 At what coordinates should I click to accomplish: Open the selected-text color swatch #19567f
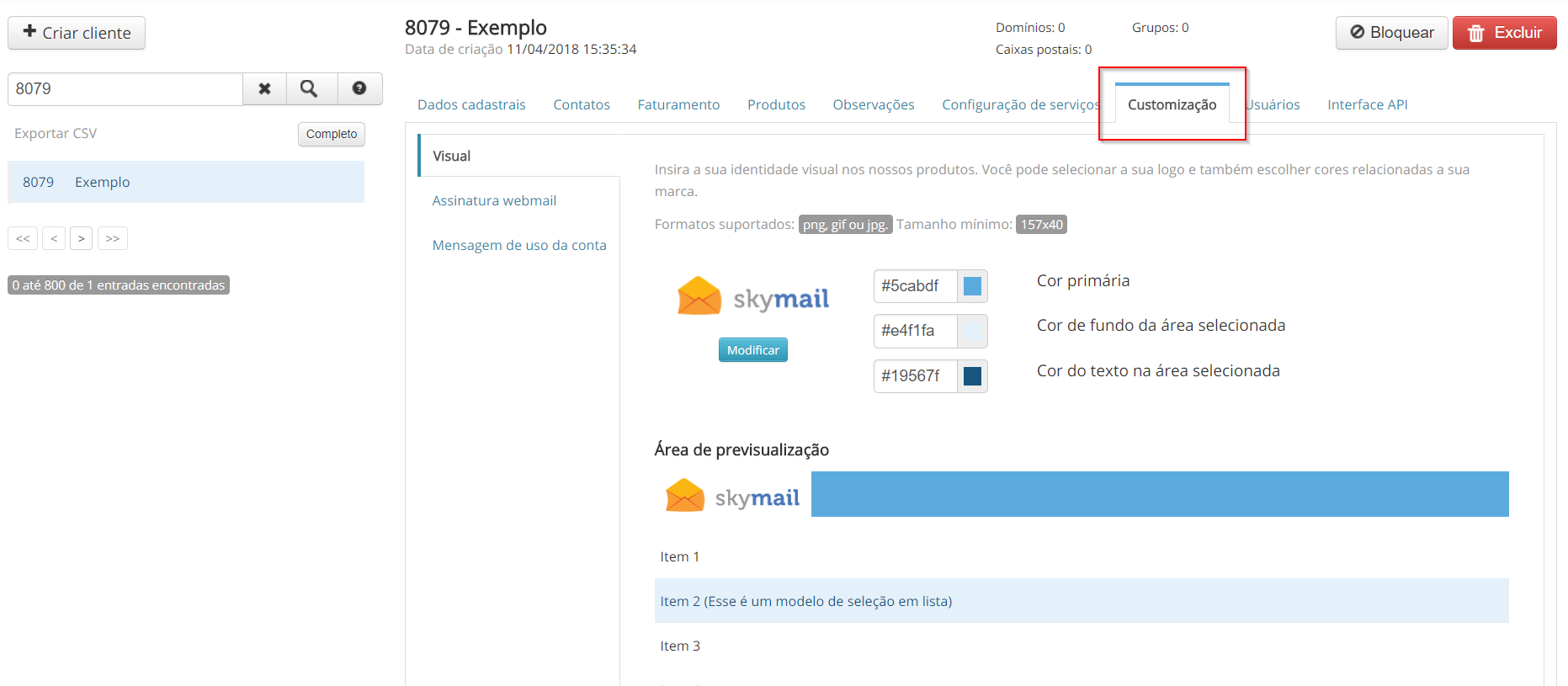[x=972, y=376]
